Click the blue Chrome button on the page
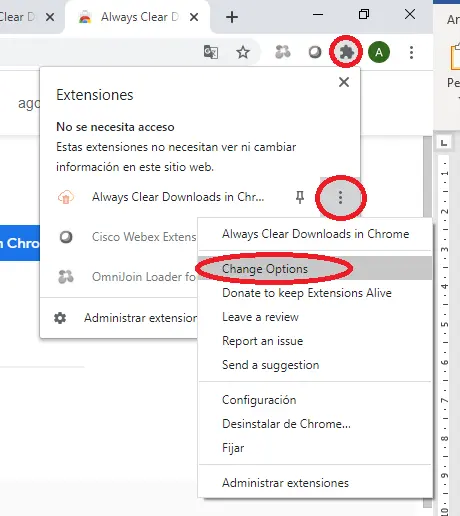Viewport: 460px width, 516px height. tap(20, 243)
